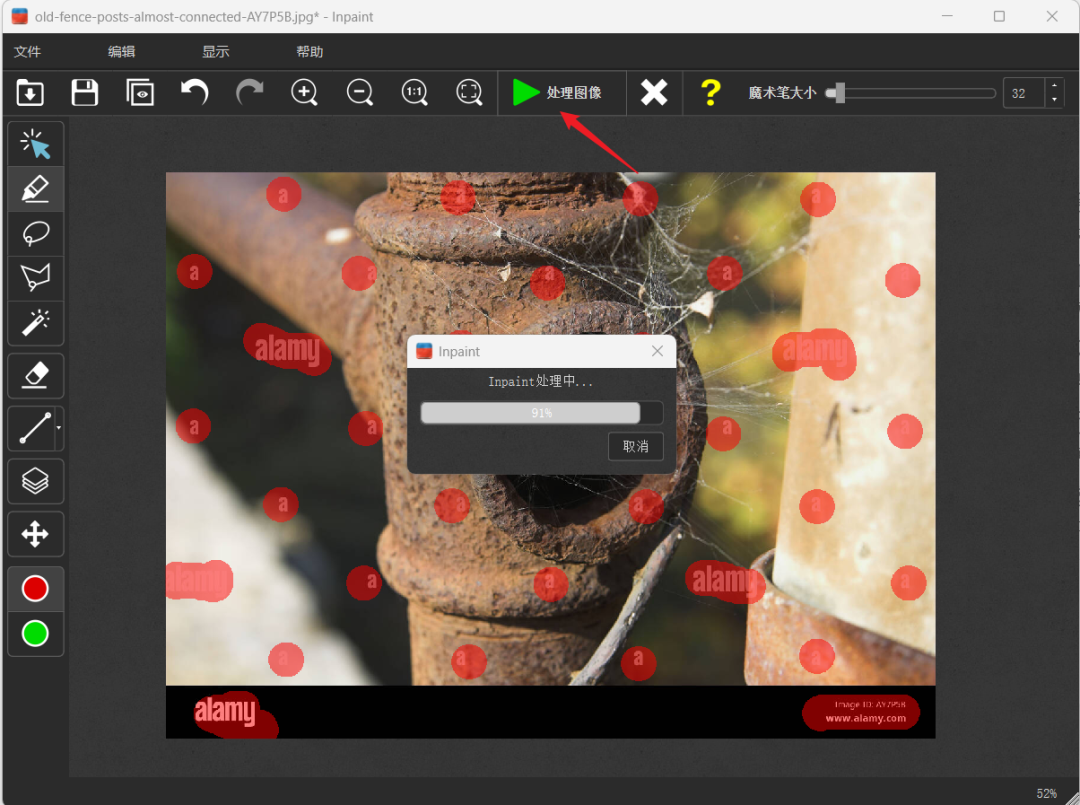The width and height of the screenshot is (1080, 805).
Task: Select the lasso selection tool
Action: click(x=35, y=234)
